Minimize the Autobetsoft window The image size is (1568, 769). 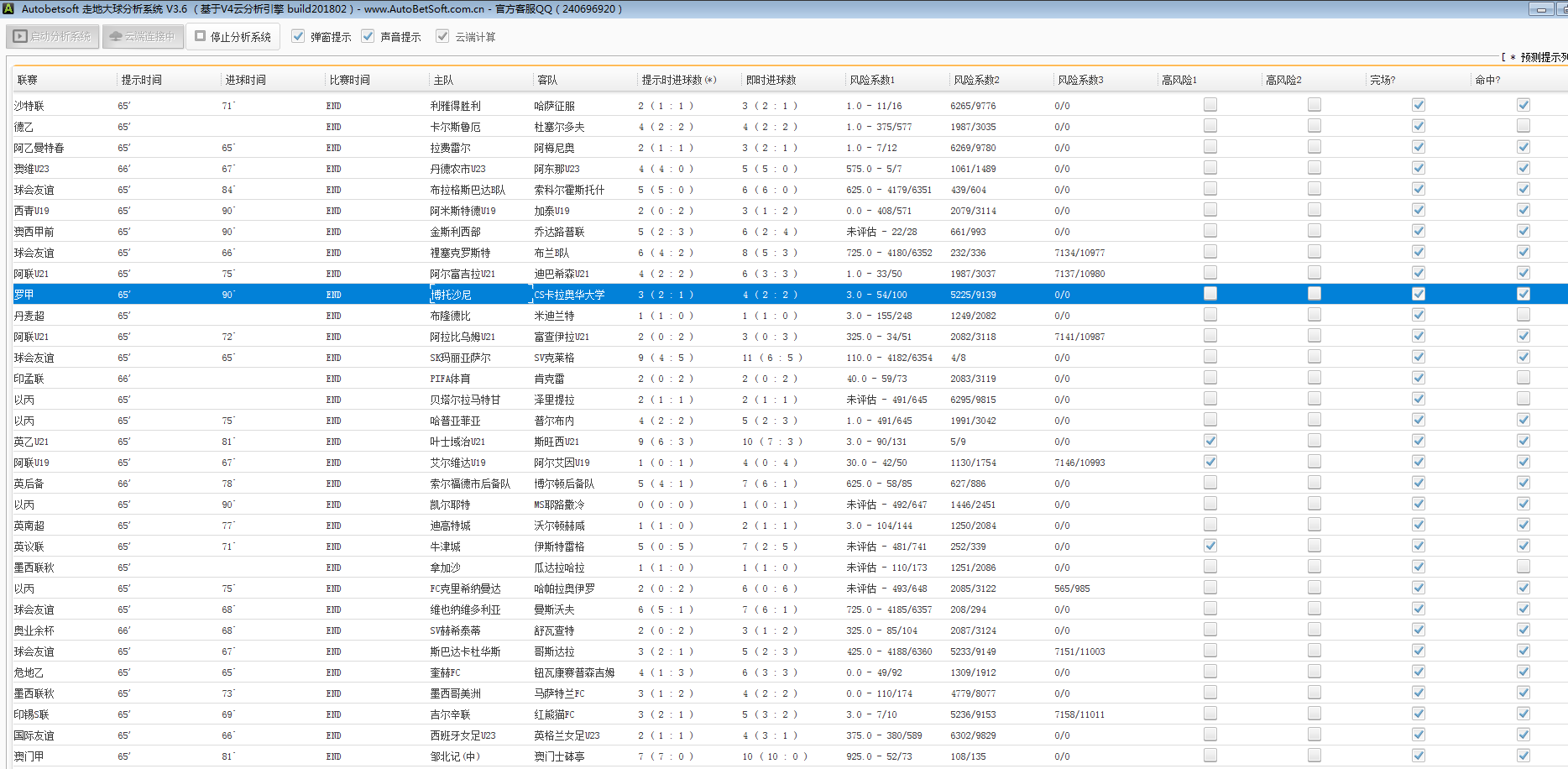[1540, 9]
